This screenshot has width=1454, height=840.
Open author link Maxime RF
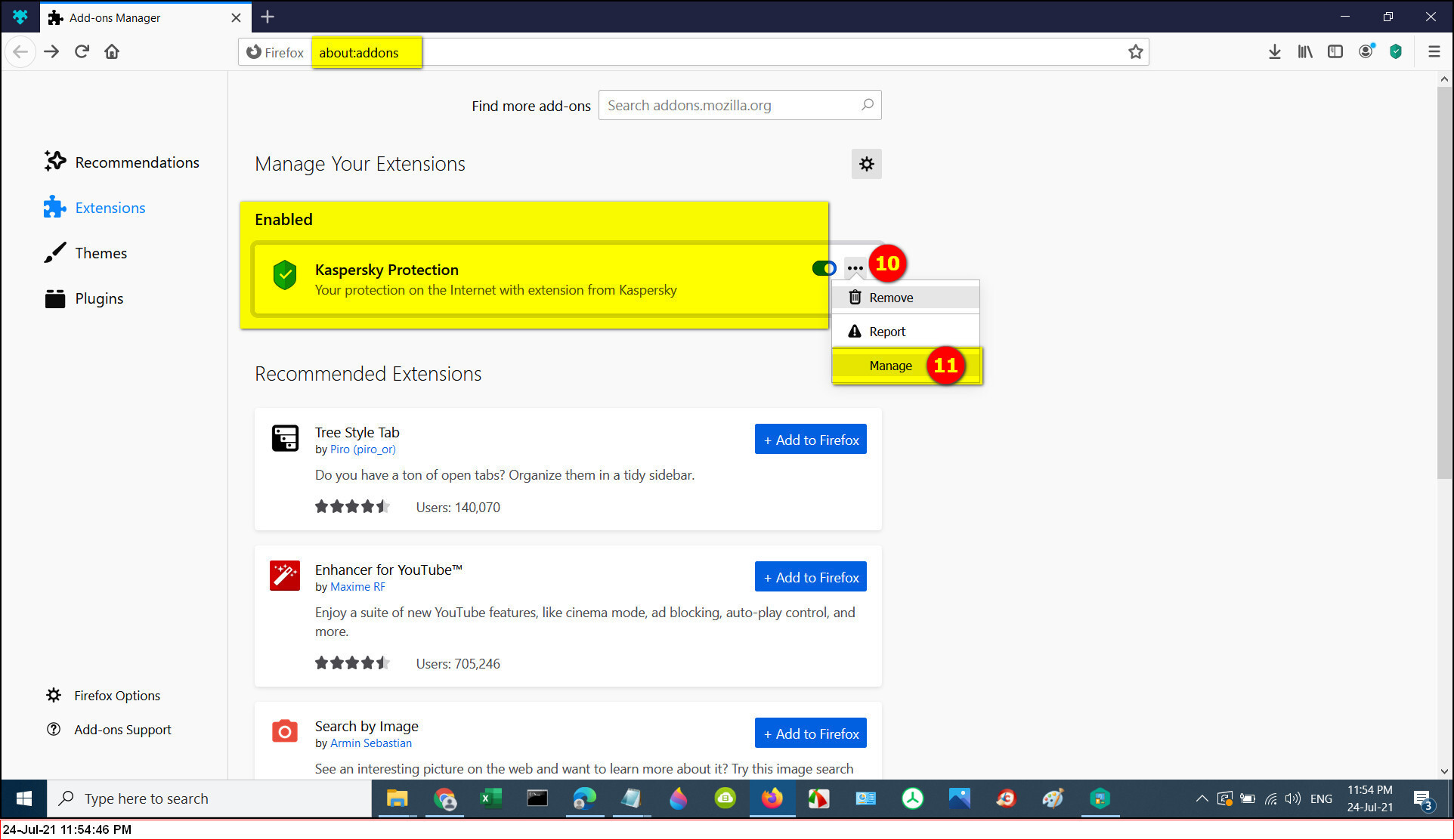357,587
